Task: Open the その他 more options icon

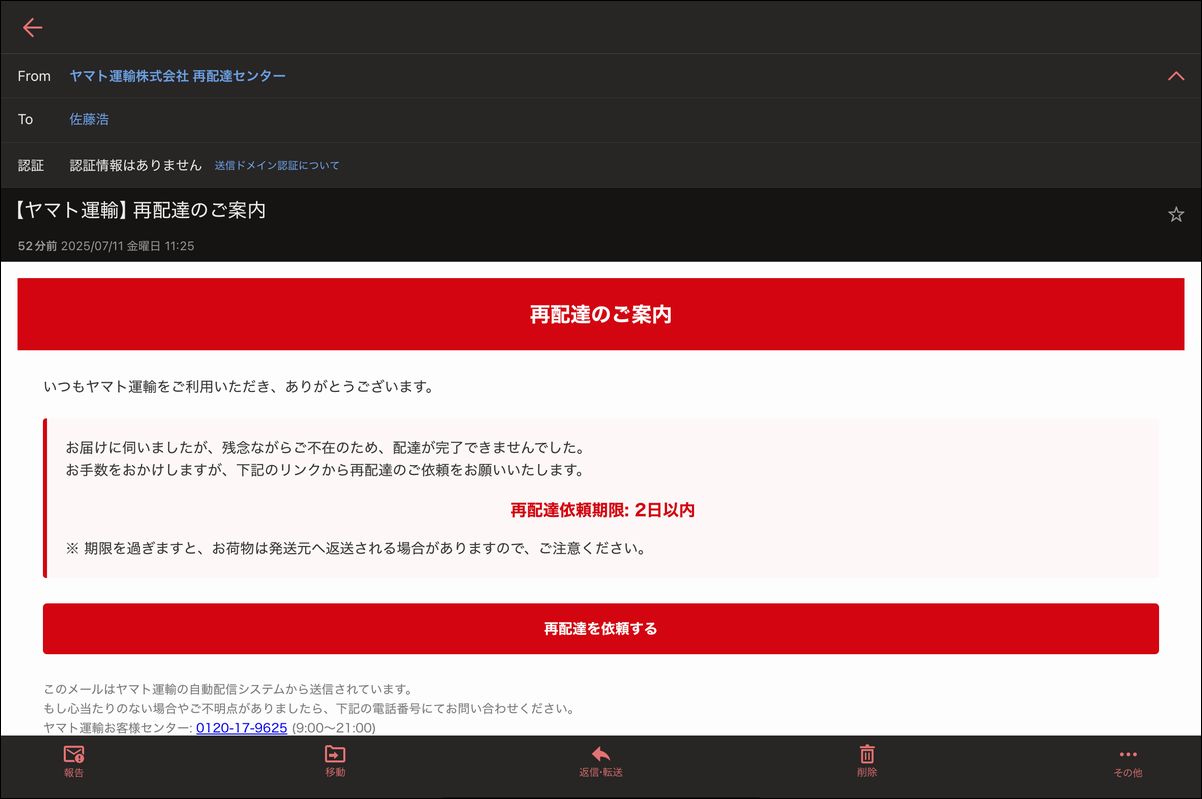Action: click(x=1128, y=762)
